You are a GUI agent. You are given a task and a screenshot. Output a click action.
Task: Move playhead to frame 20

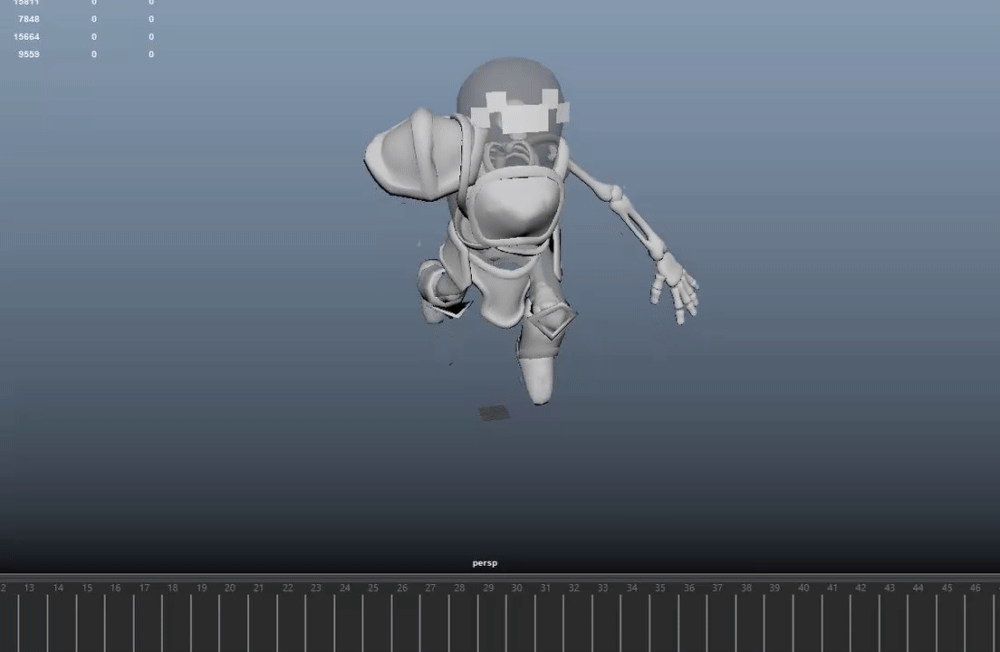(x=230, y=588)
